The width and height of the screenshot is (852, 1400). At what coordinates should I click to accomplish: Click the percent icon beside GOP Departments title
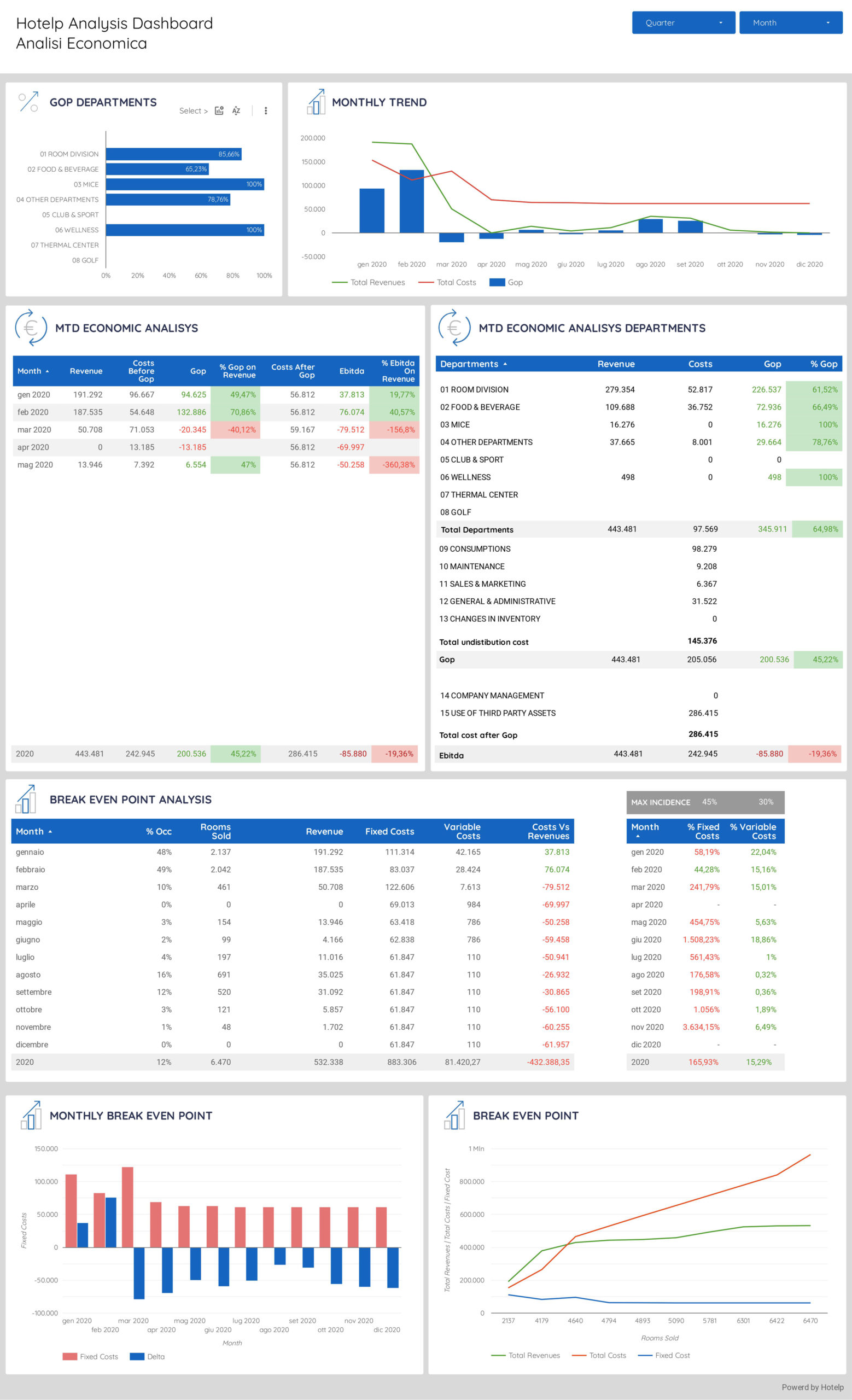click(x=28, y=102)
